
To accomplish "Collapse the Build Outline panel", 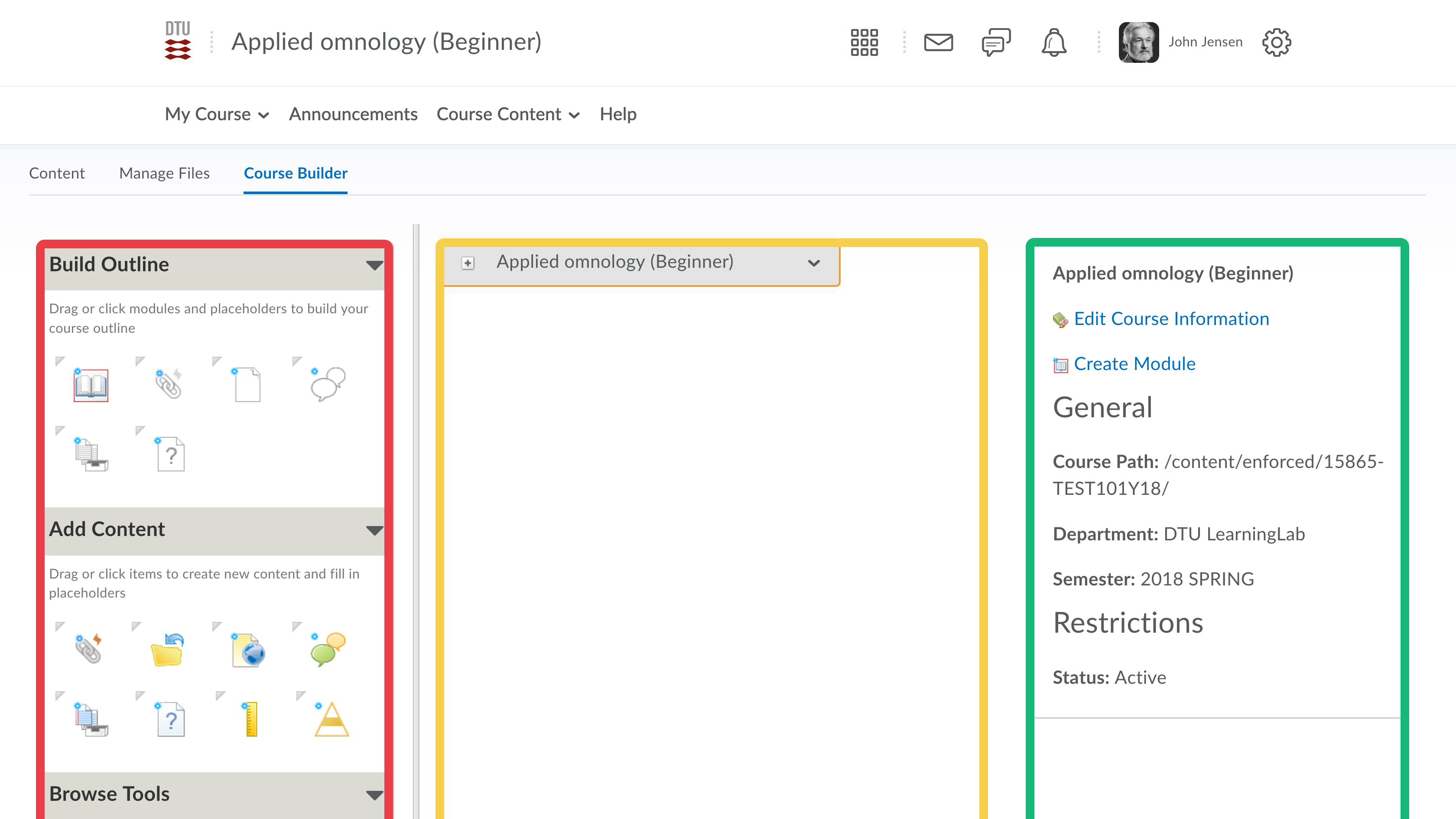I will (374, 265).
